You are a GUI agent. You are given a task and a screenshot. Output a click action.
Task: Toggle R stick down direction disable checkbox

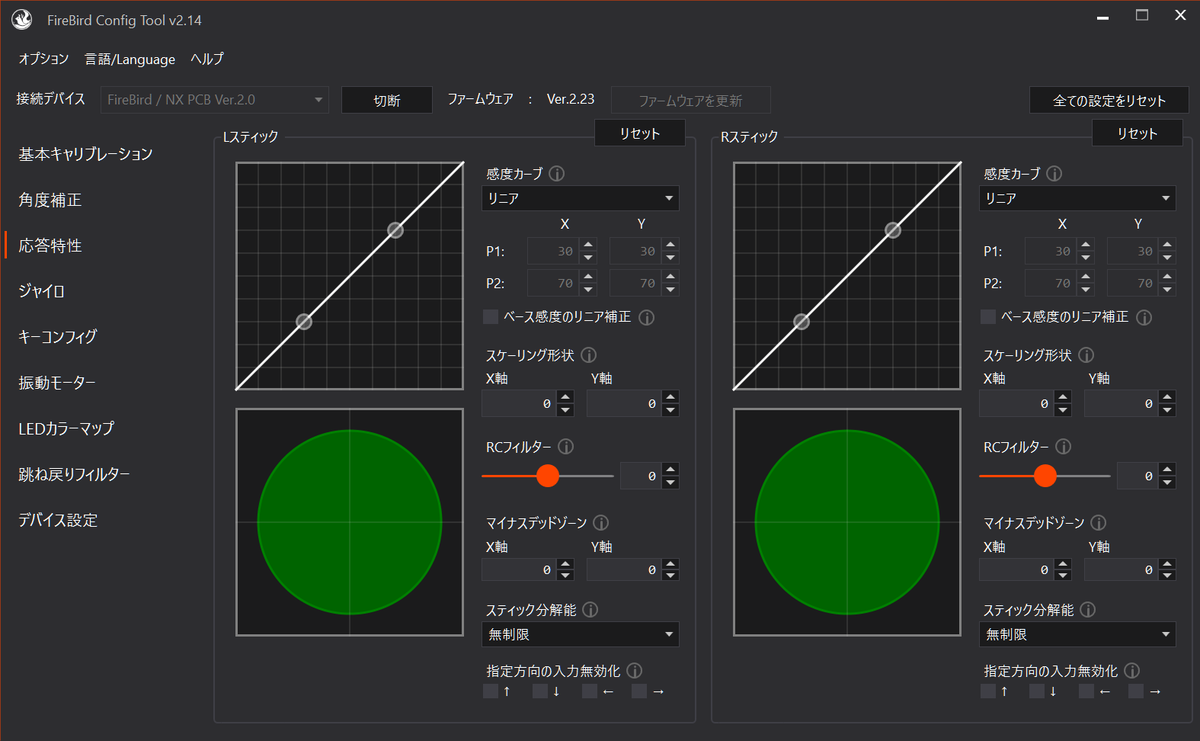pos(1037,691)
